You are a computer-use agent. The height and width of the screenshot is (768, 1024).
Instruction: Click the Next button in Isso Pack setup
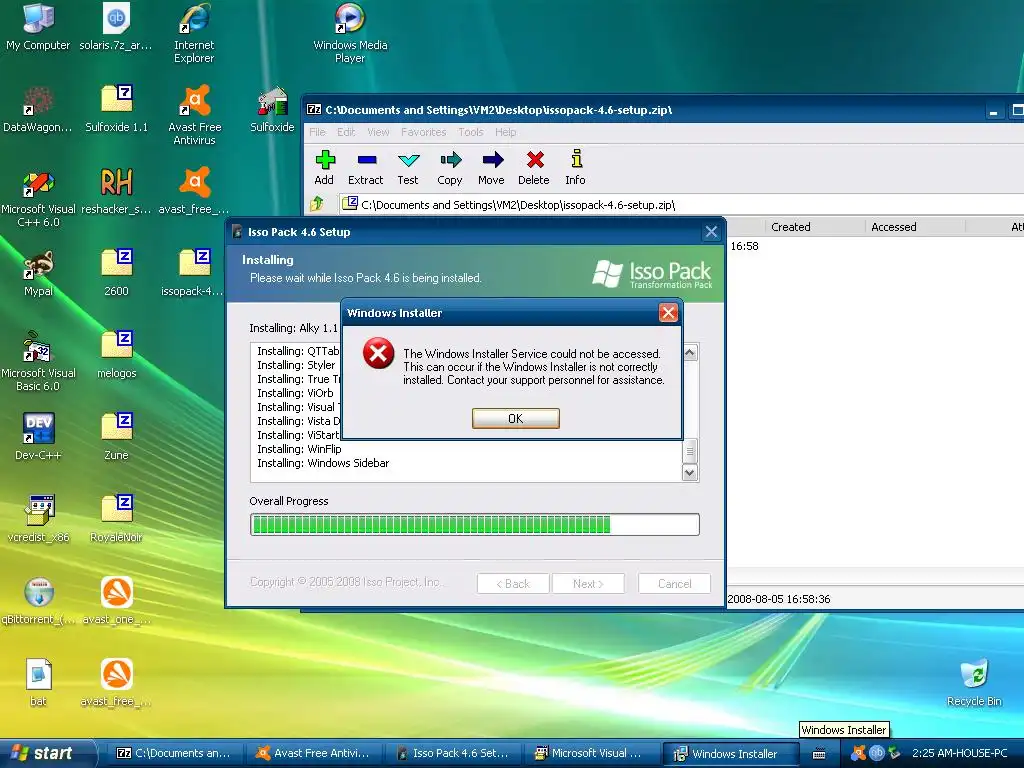pos(588,584)
